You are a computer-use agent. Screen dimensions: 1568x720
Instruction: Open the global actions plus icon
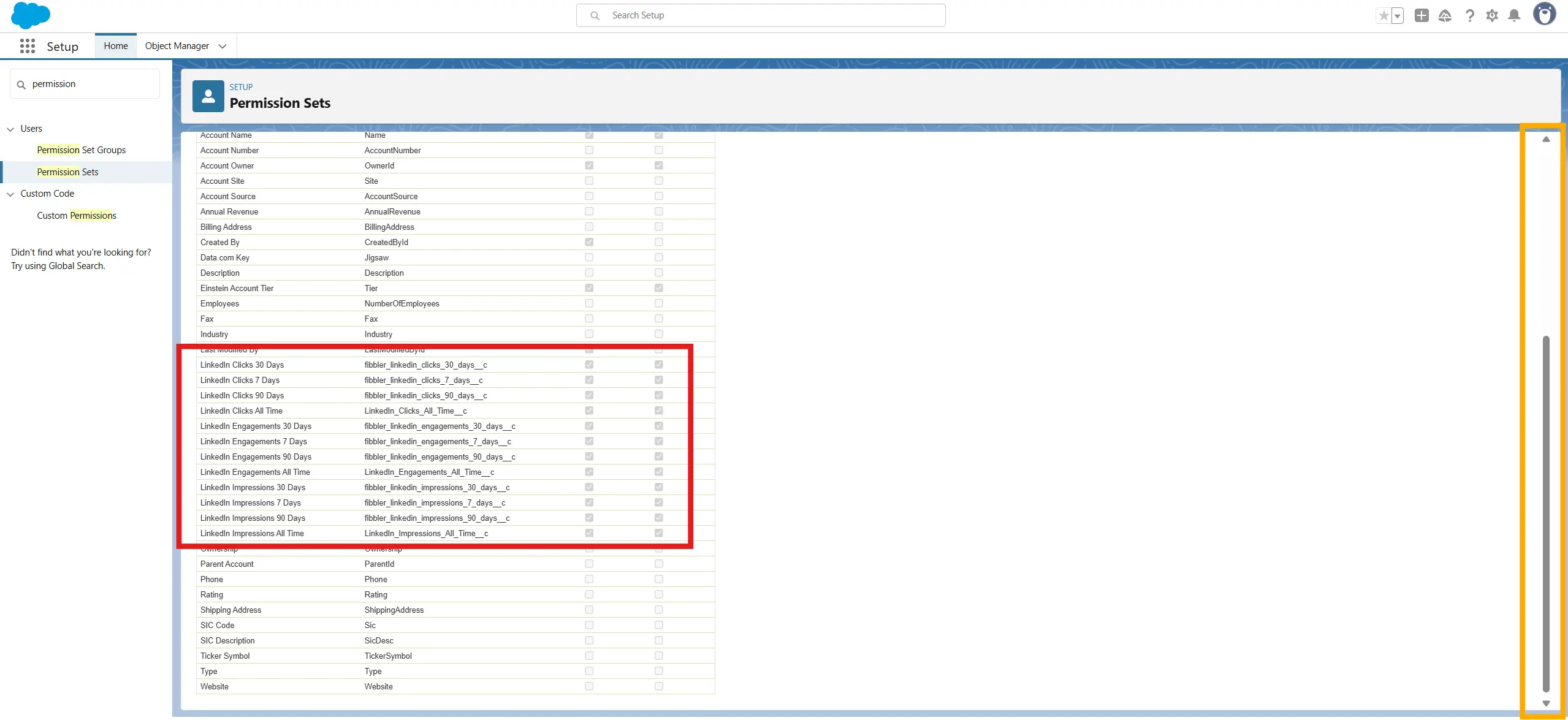click(x=1421, y=16)
